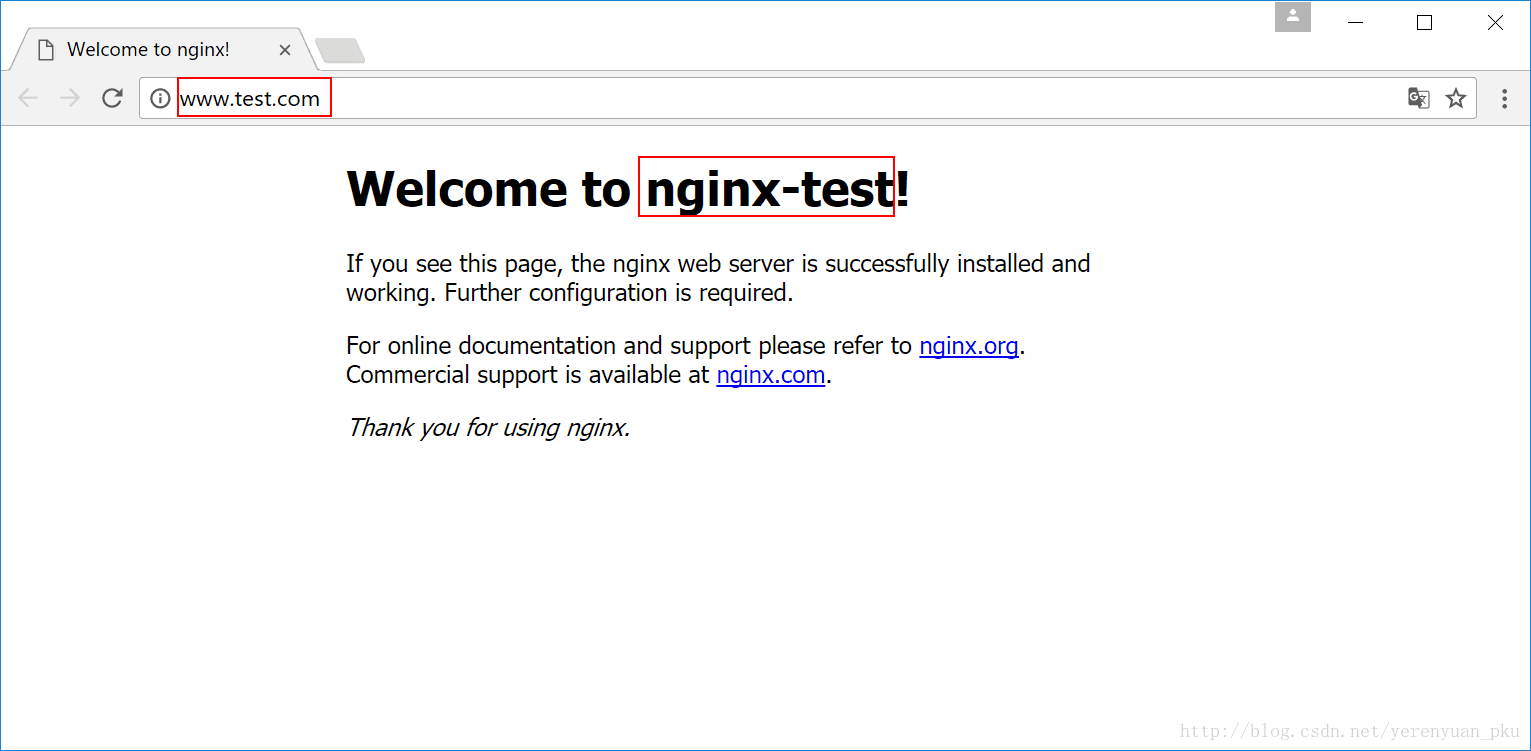Follow the nginx.com link
Viewport: 1531px width, 751px height.
tap(771, 375)
